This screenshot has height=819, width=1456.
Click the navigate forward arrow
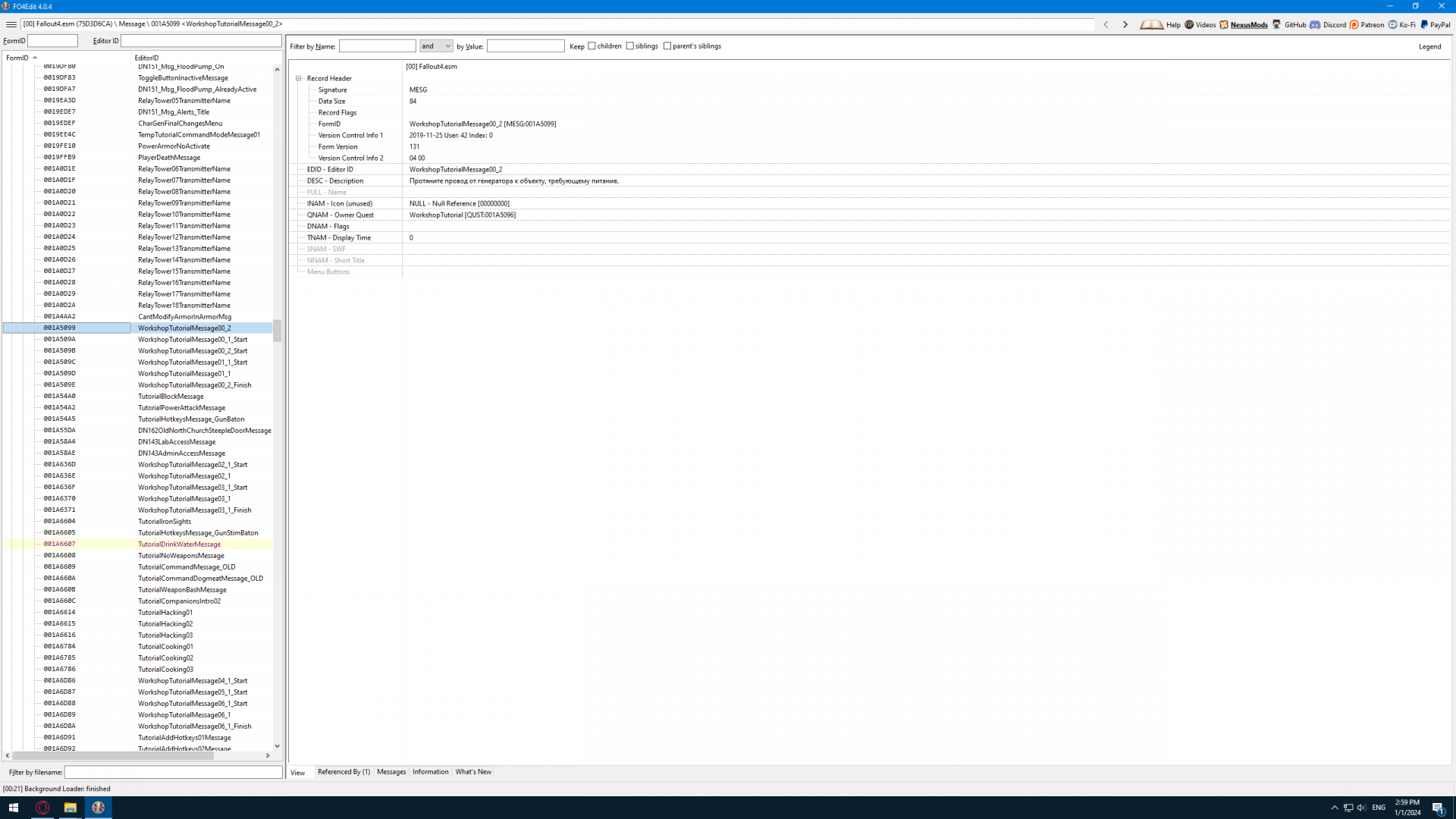click(x=1125, y=24)
